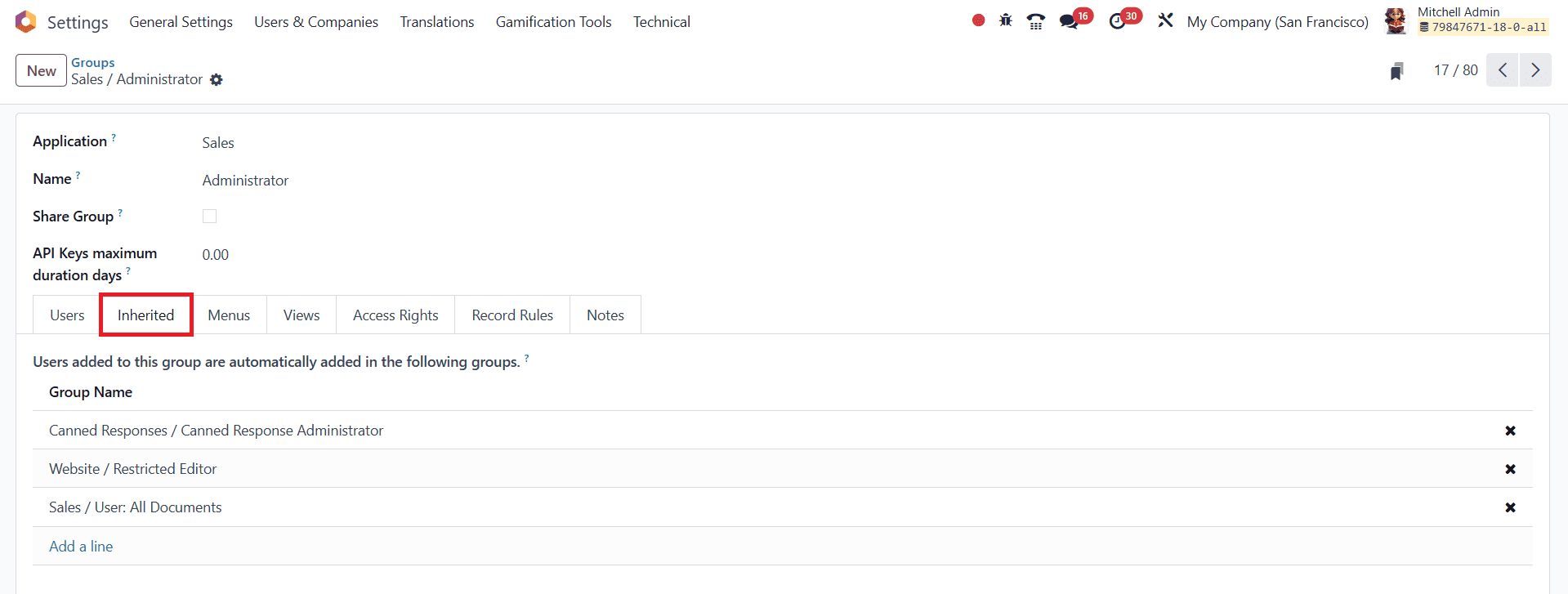Open Mitchell Admin user avatar menu
Image resolution: width=1568 pixels, height=594 pixels.
(x=1396, y=21)
